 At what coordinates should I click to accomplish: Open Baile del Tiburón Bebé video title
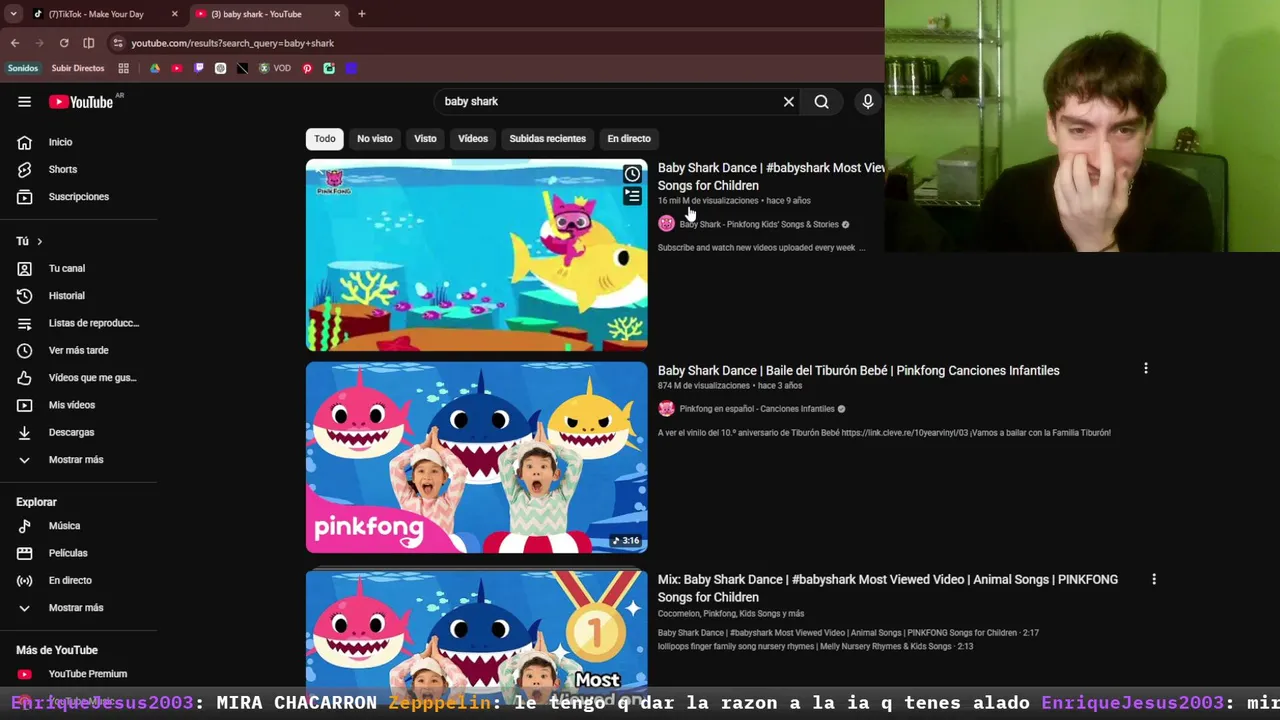pyautogui.click(x=858, y=370)
